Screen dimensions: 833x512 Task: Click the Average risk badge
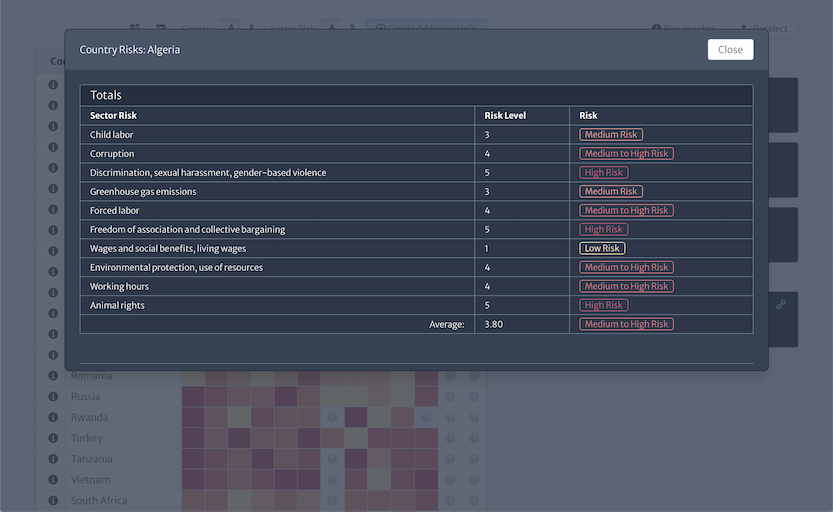[627, 324]
